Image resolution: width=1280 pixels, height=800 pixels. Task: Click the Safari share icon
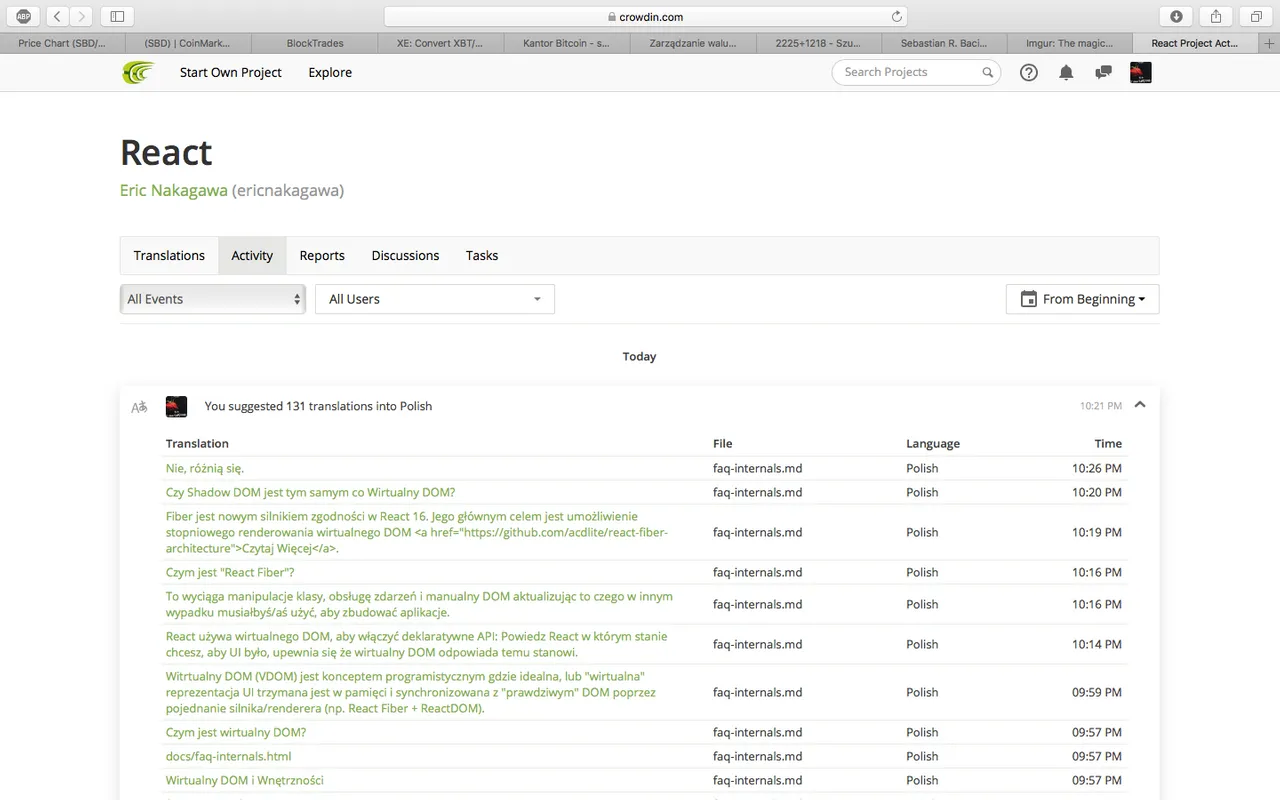1216,16
